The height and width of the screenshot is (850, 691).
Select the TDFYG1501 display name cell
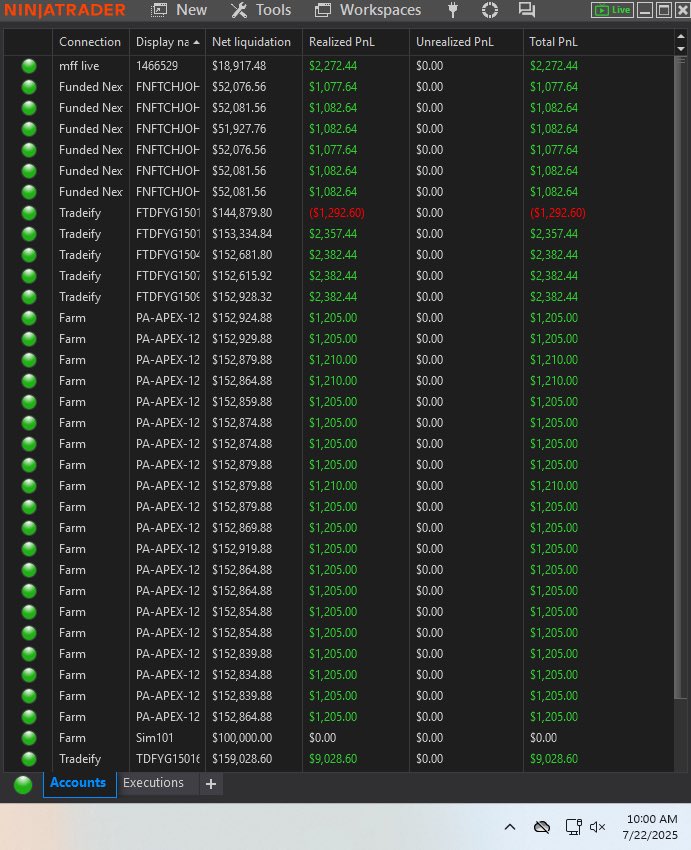(x=167, y=759)
